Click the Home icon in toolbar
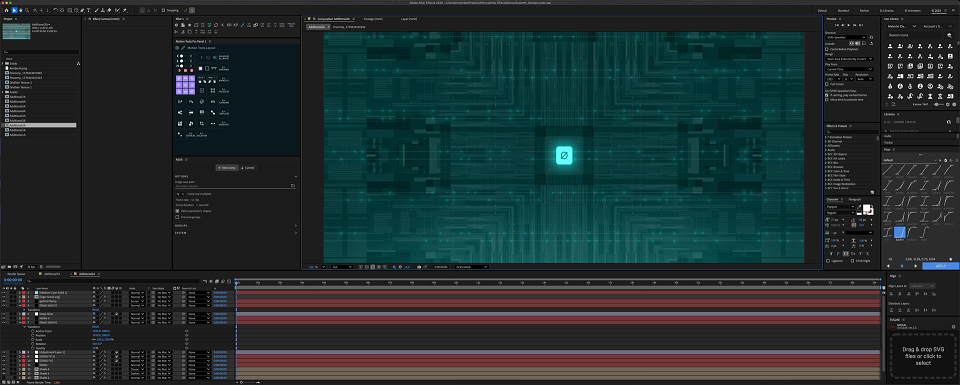 tap(6, 10)
